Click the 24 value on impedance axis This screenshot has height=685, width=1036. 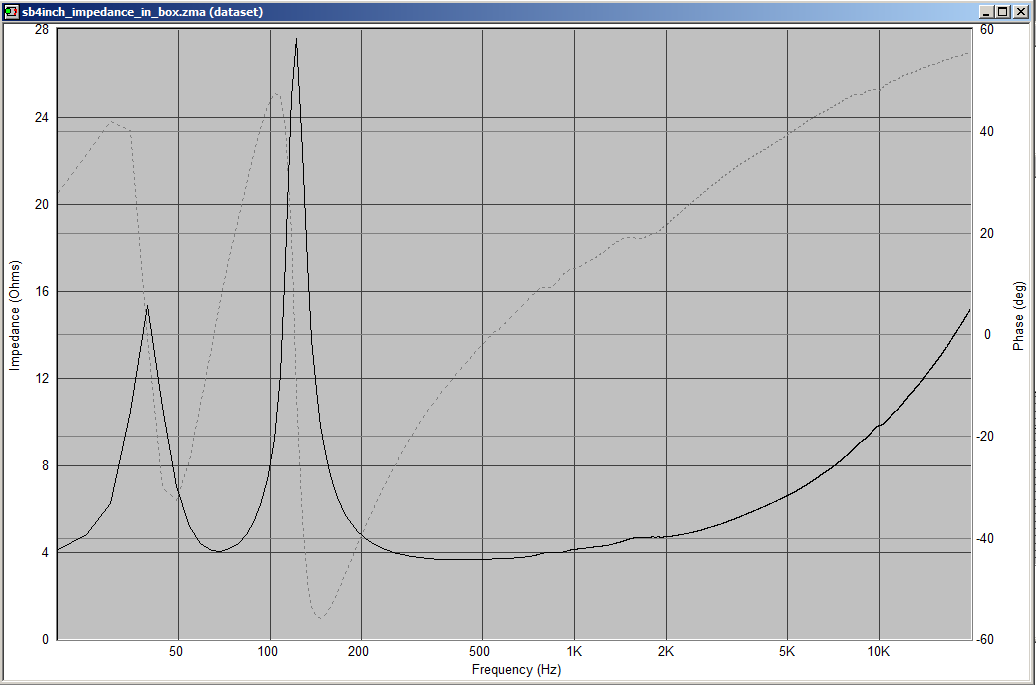coord(42,118)
